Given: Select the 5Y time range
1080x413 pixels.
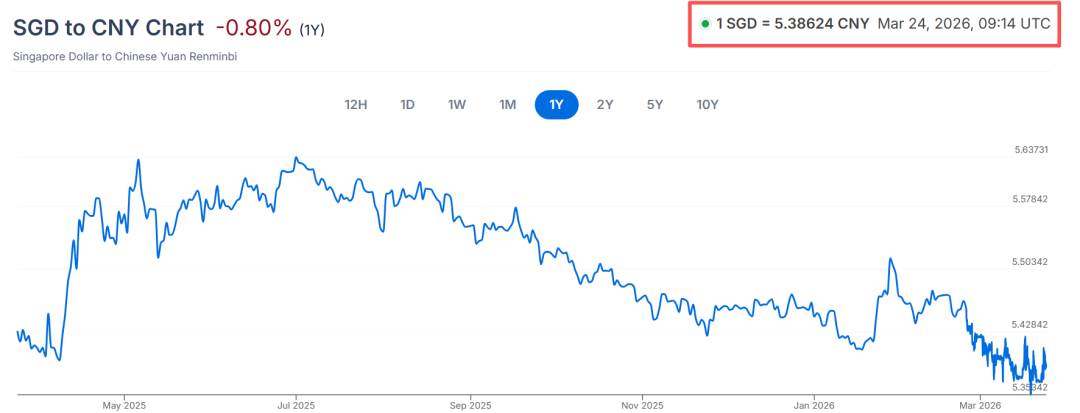Looking at the screenshot, I should click(655, 105).
